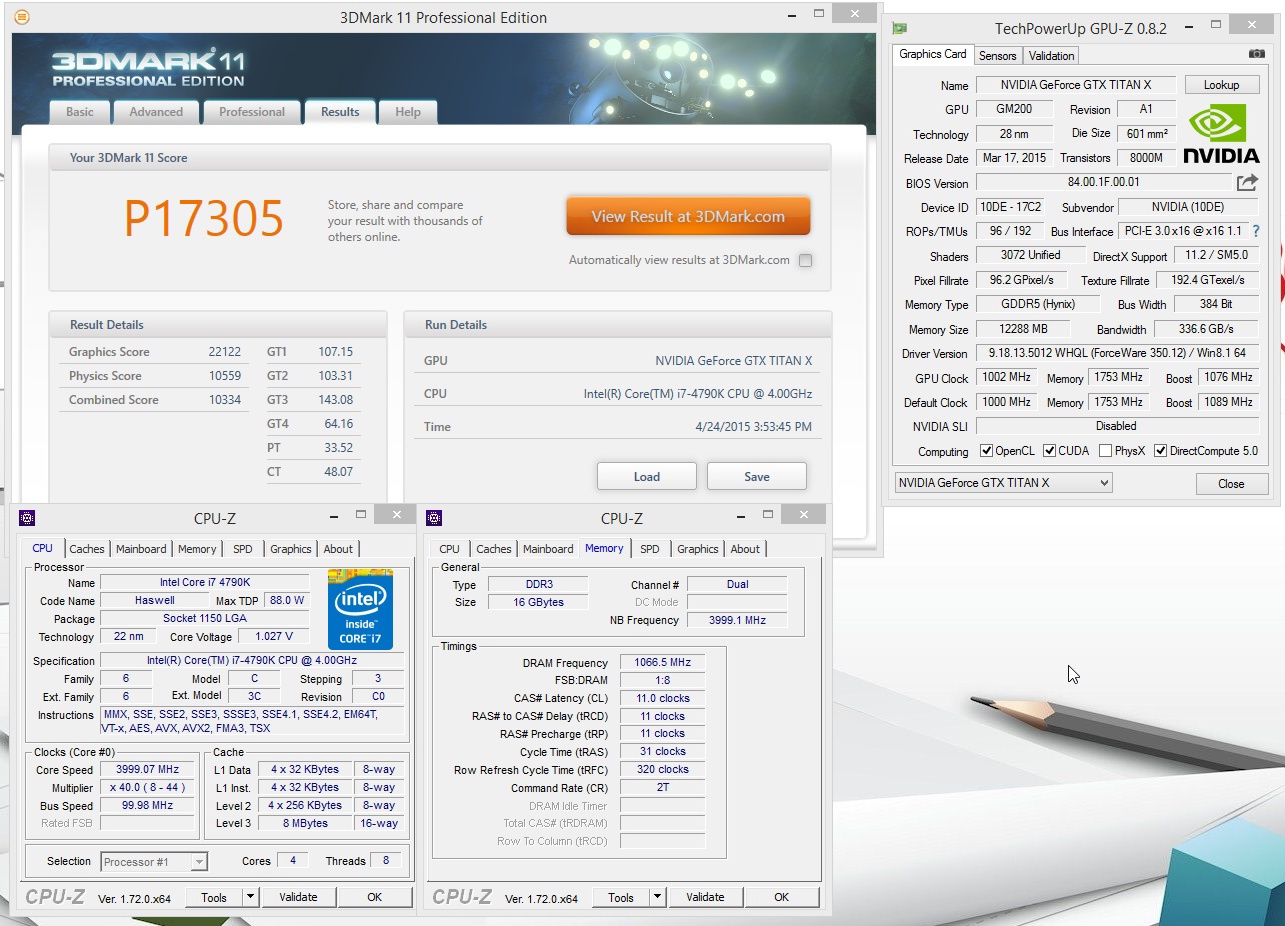
Task: Click the Run Details time 4/24/2015 3:53:45 PM
Action: pos(753,427)
